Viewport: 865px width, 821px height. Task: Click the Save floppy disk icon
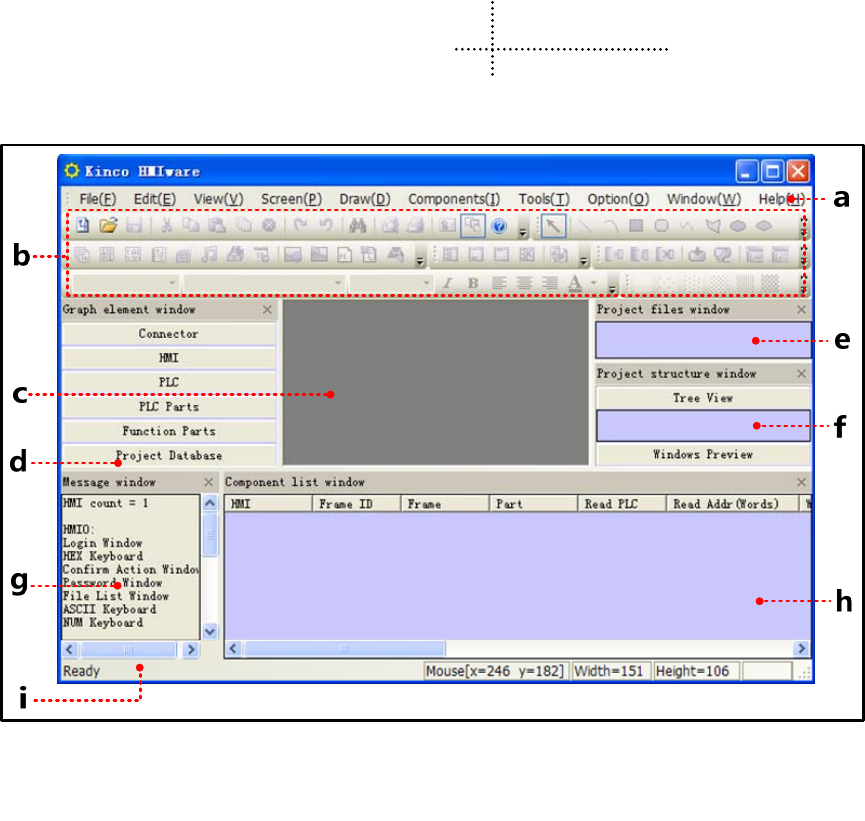(135, 226)
